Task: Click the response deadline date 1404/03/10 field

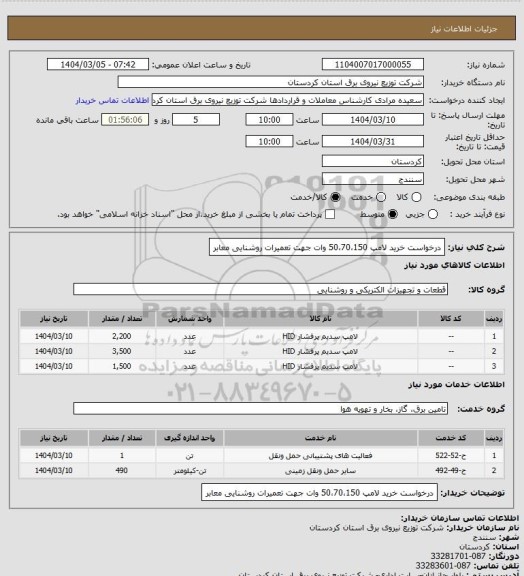Action: click(373, 120)
